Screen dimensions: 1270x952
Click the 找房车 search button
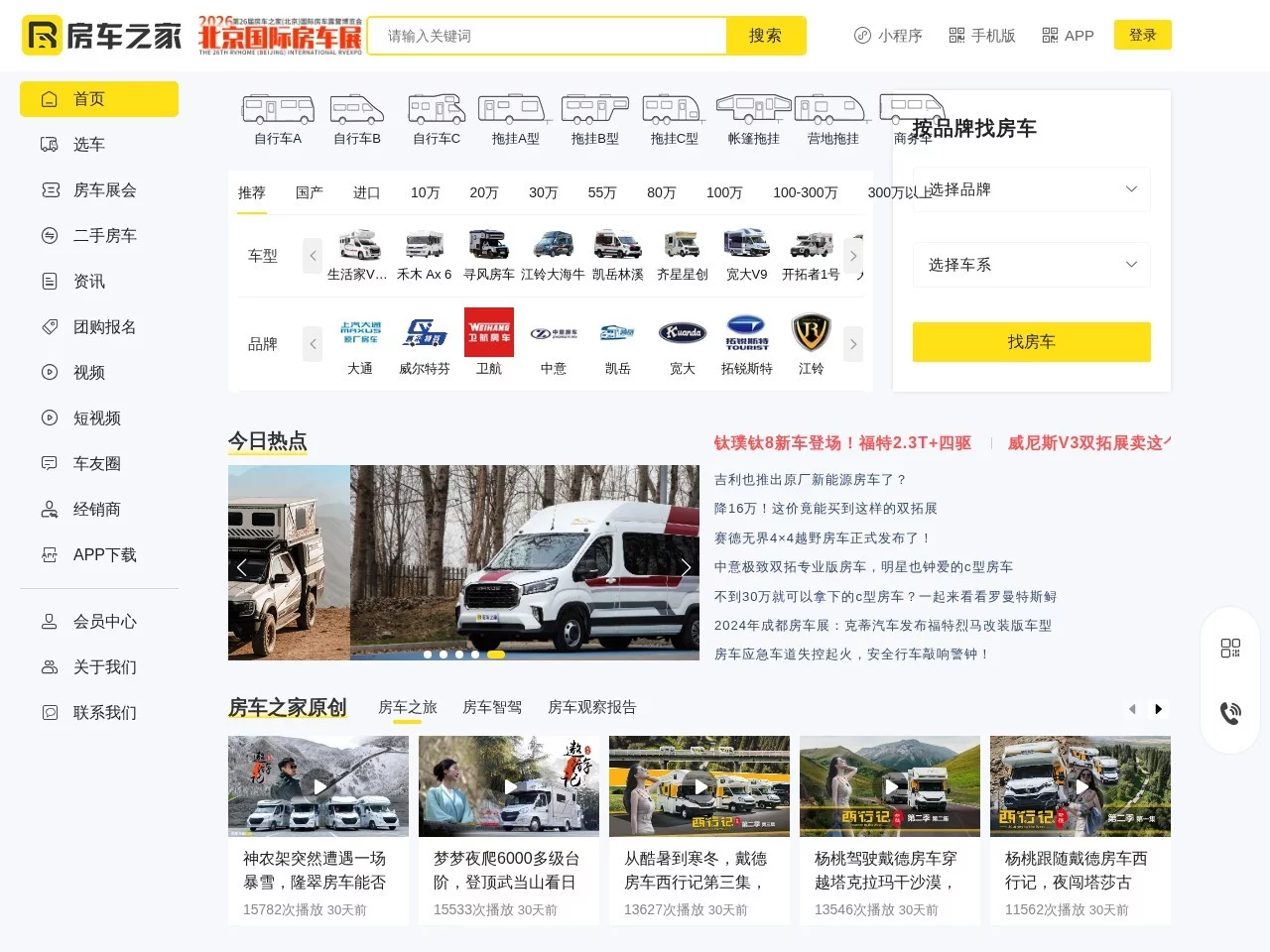click(x=1031, y=342)
